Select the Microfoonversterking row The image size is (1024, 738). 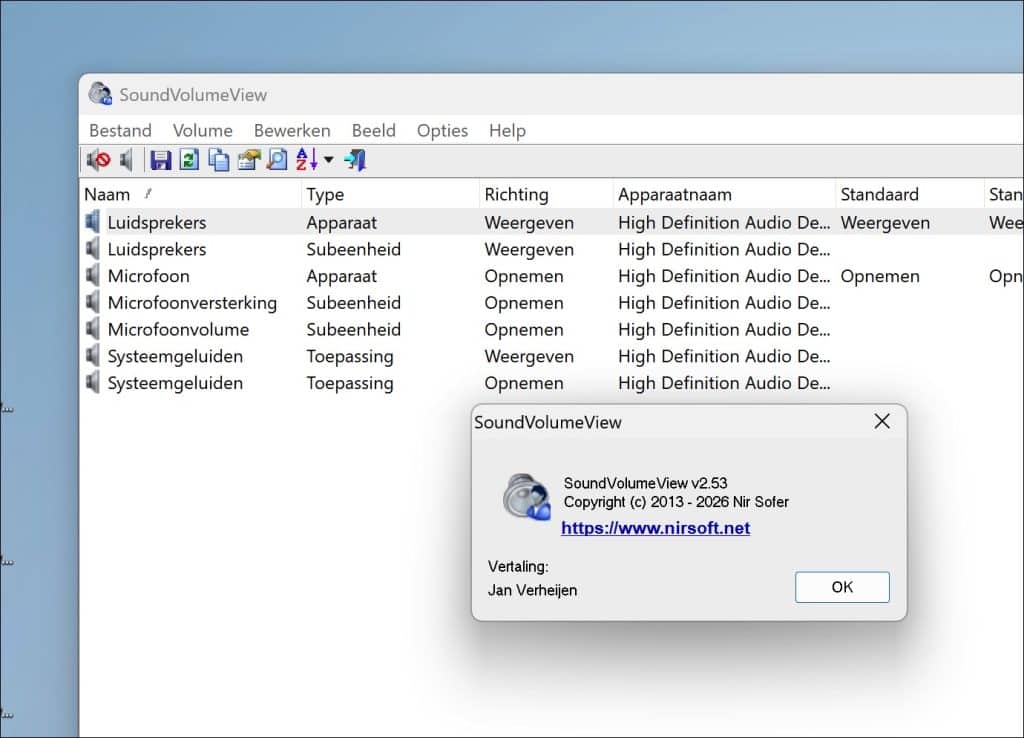click(552, 302)
